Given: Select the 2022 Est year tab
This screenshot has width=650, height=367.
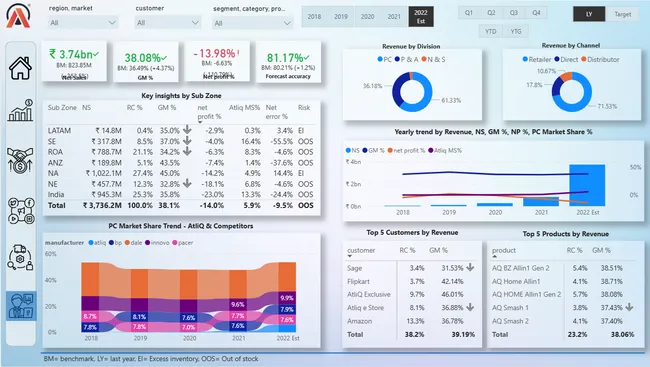Looking at the screenshot, I should pyautogui.click(x=421, y=17).
